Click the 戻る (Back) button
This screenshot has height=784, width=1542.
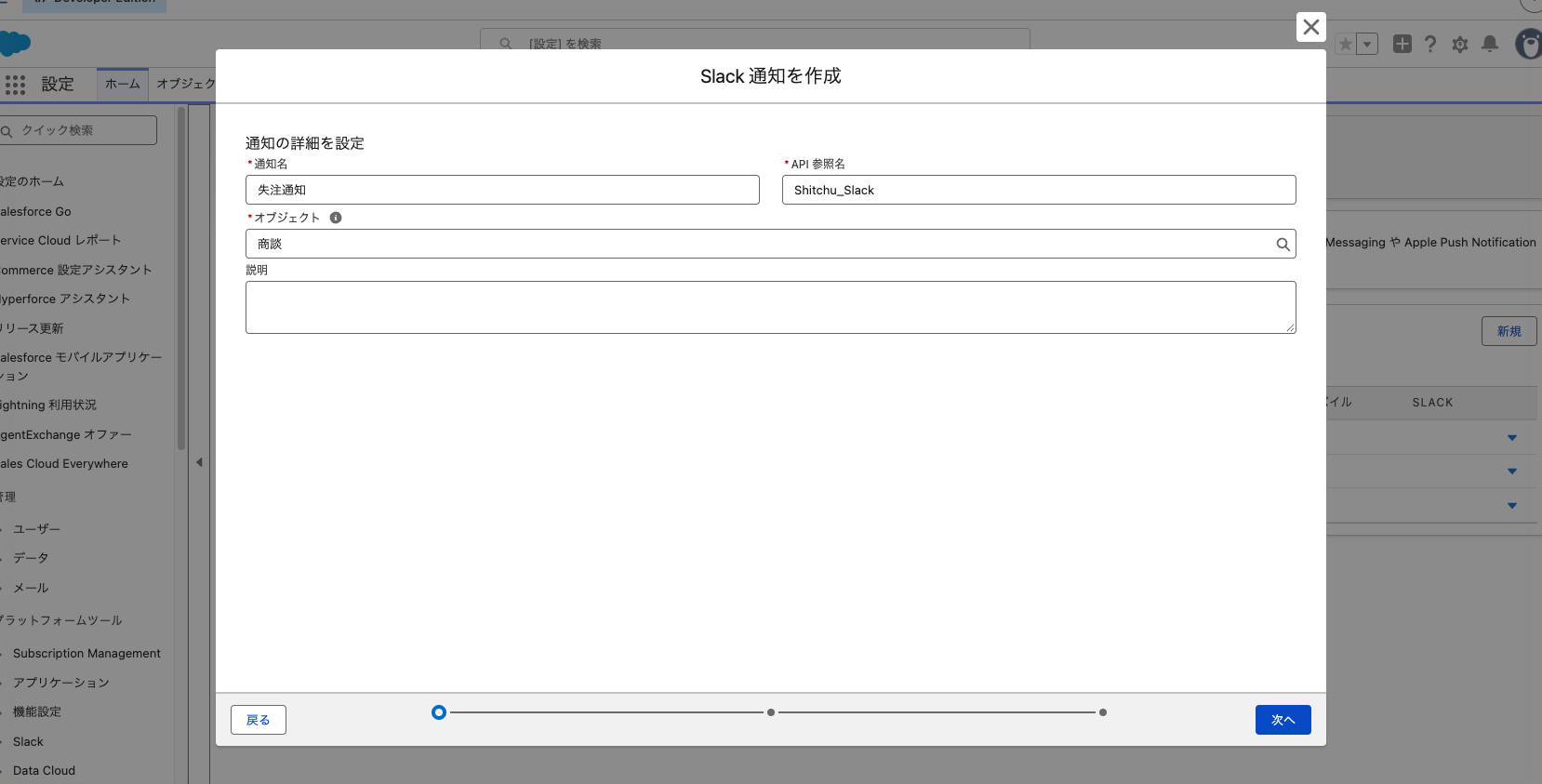259,720
